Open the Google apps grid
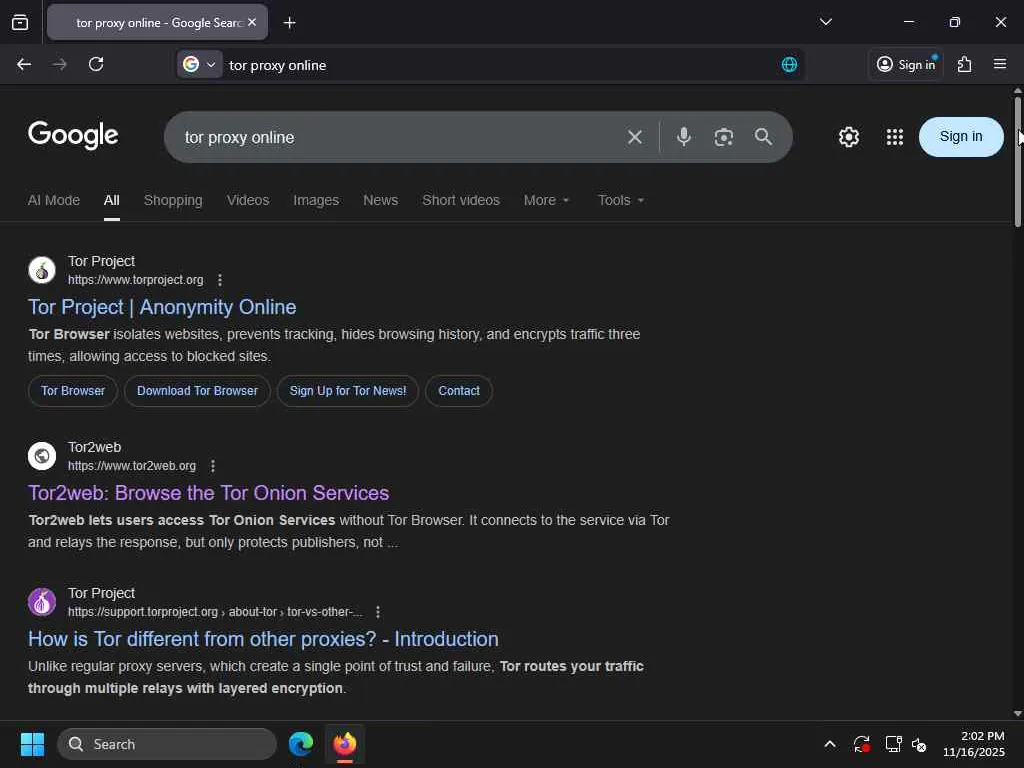The width and height of the screenshot is (1024, 768). click(x=895, y=137)
